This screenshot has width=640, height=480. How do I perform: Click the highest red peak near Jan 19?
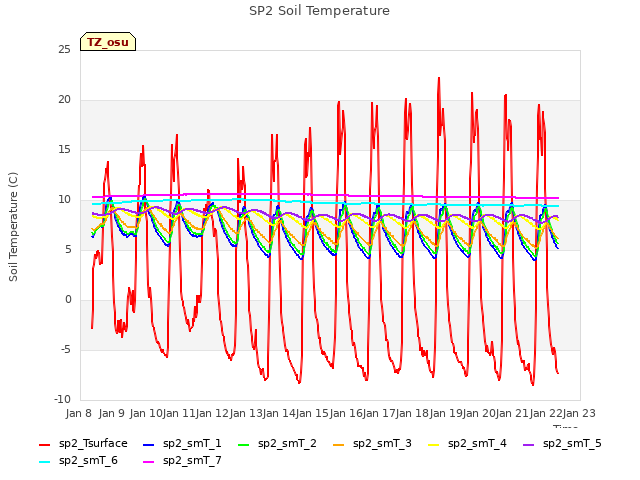(x=439, y=78)
